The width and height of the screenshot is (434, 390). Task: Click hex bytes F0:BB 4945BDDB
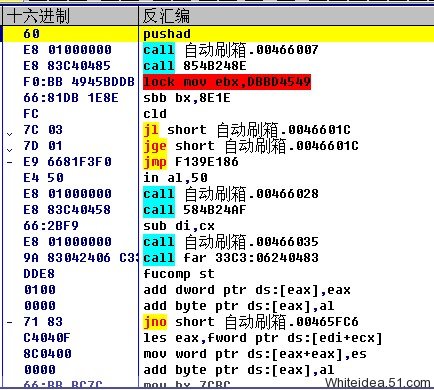point(79,82)
